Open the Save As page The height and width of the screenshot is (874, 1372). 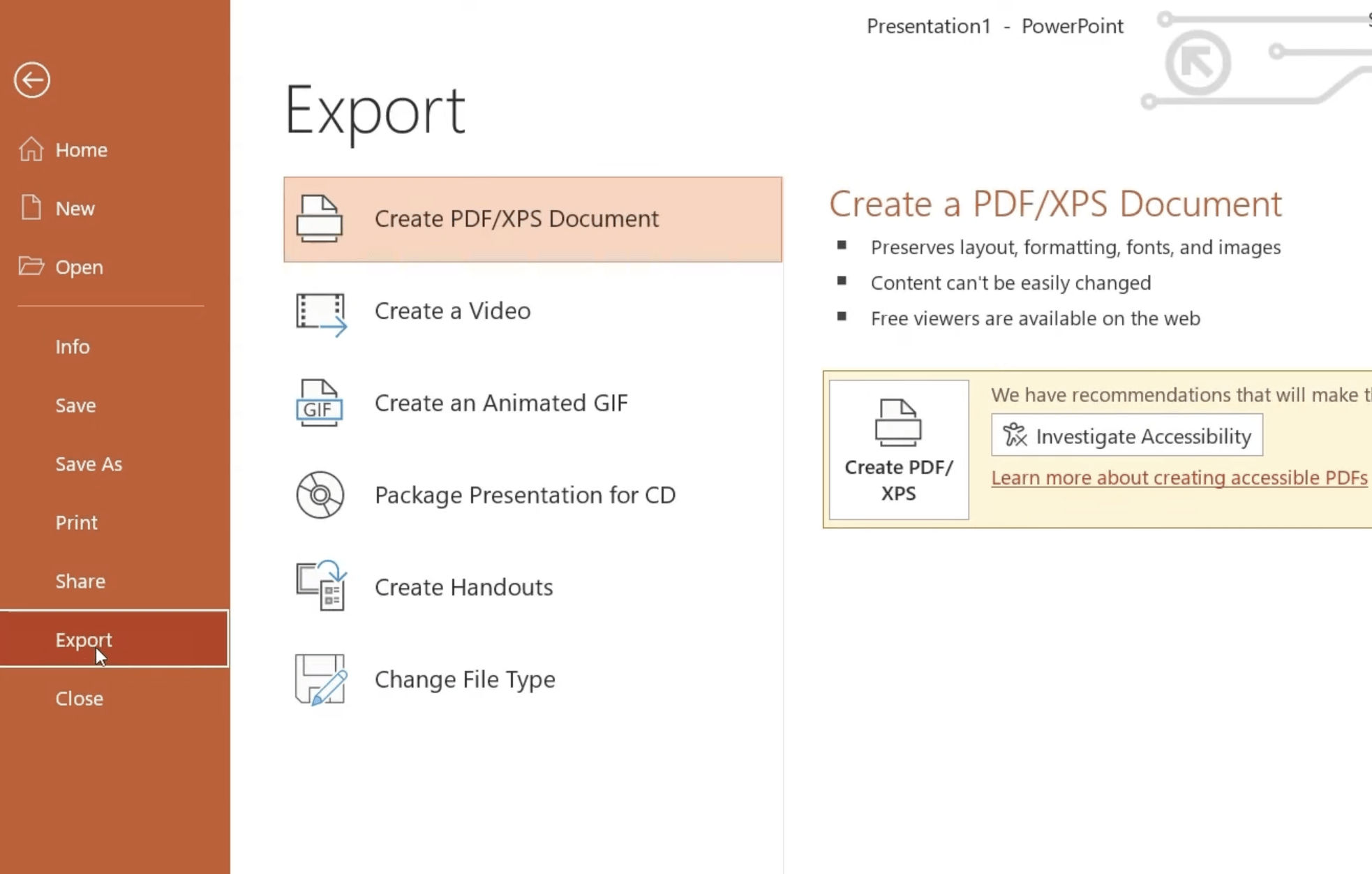click(89, 464)
